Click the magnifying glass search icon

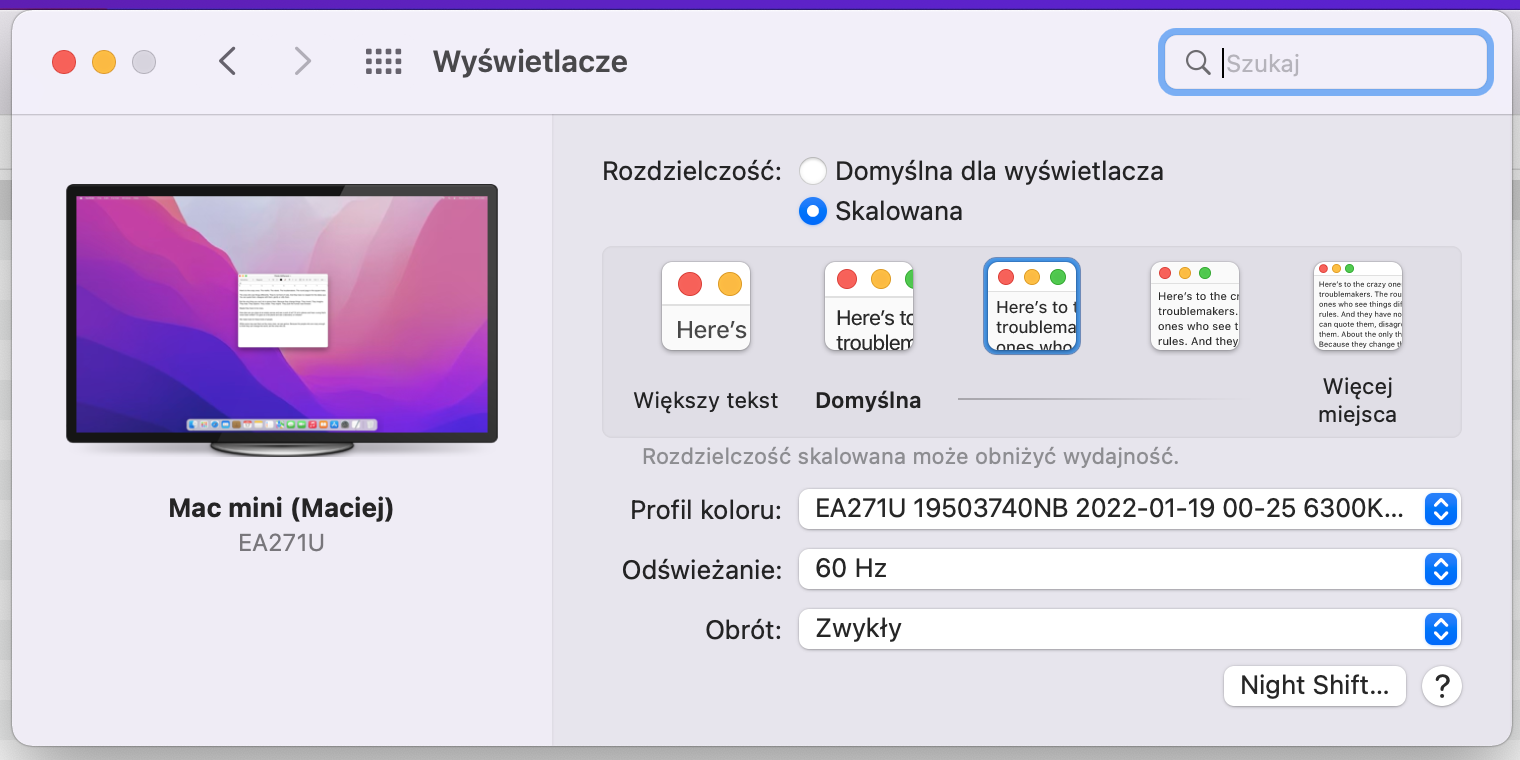click(1197, 63)
